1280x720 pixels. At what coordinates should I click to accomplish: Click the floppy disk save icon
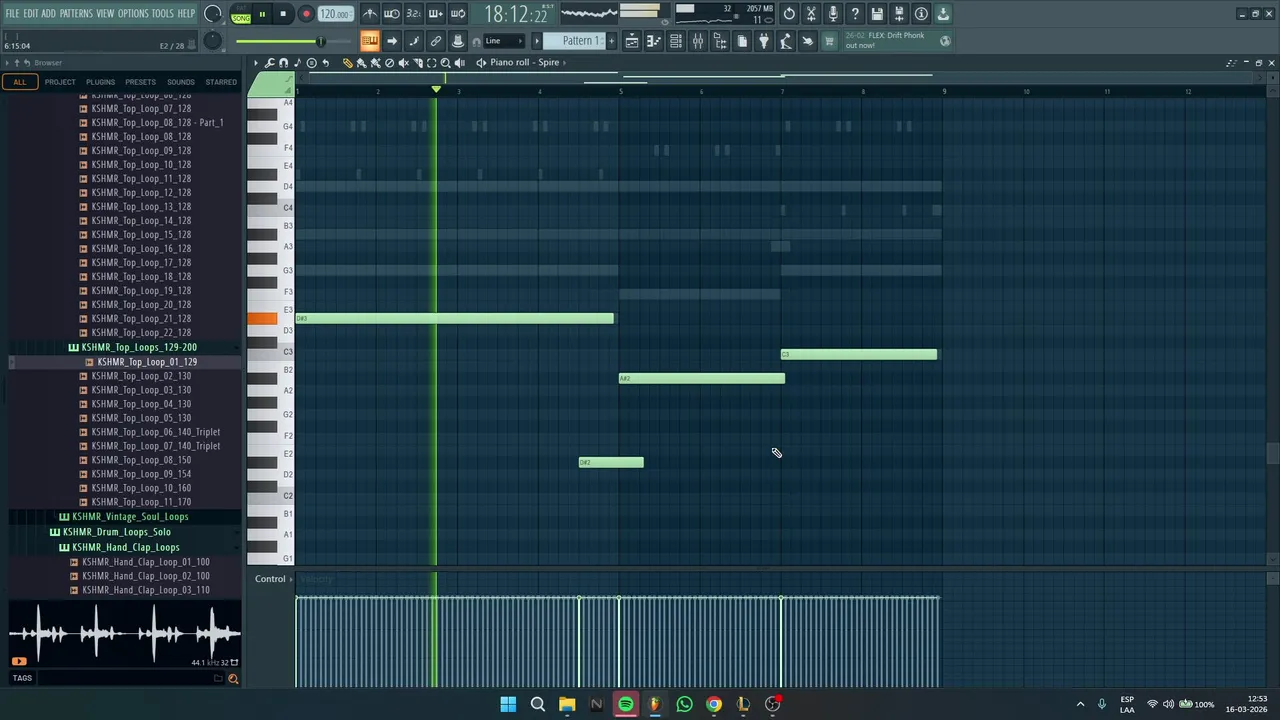click(x=877, y=14)
